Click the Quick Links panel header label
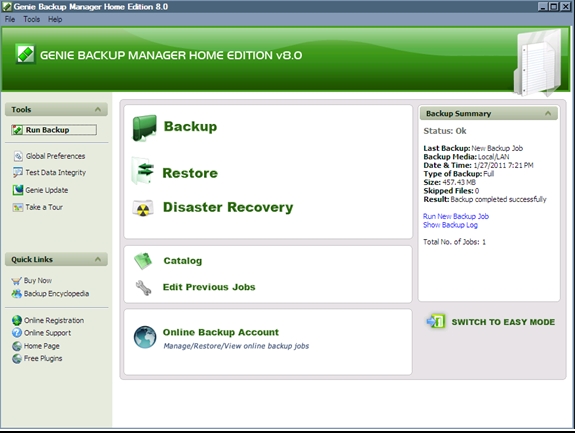The height and width of the screenshot is (433, 576). pos(32,259)
